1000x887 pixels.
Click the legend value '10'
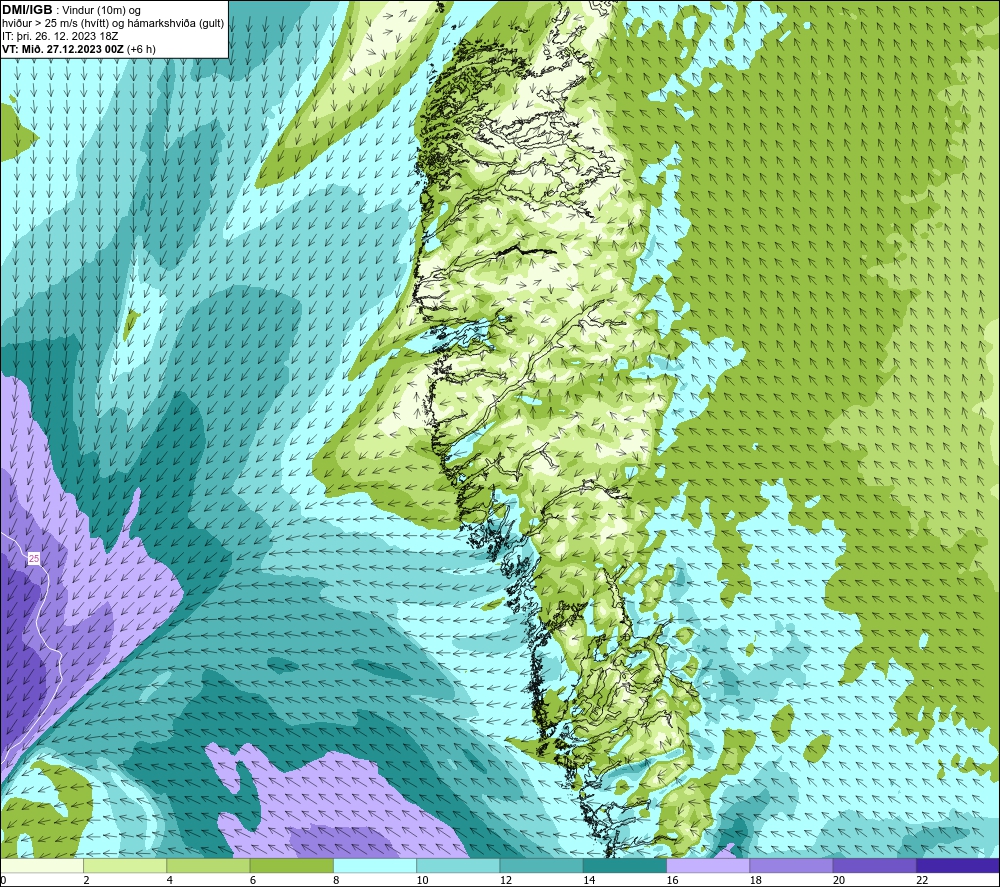[422, 880]
